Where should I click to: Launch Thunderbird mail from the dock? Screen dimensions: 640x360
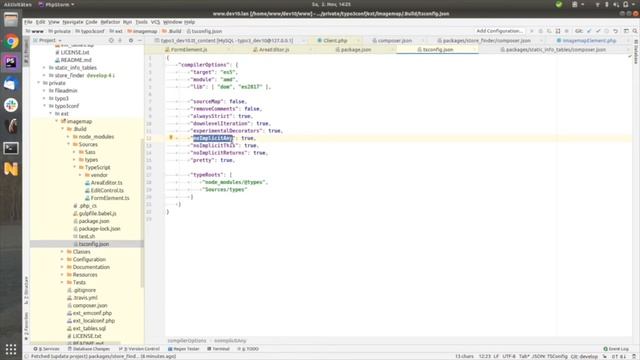[x=11, y=84]
